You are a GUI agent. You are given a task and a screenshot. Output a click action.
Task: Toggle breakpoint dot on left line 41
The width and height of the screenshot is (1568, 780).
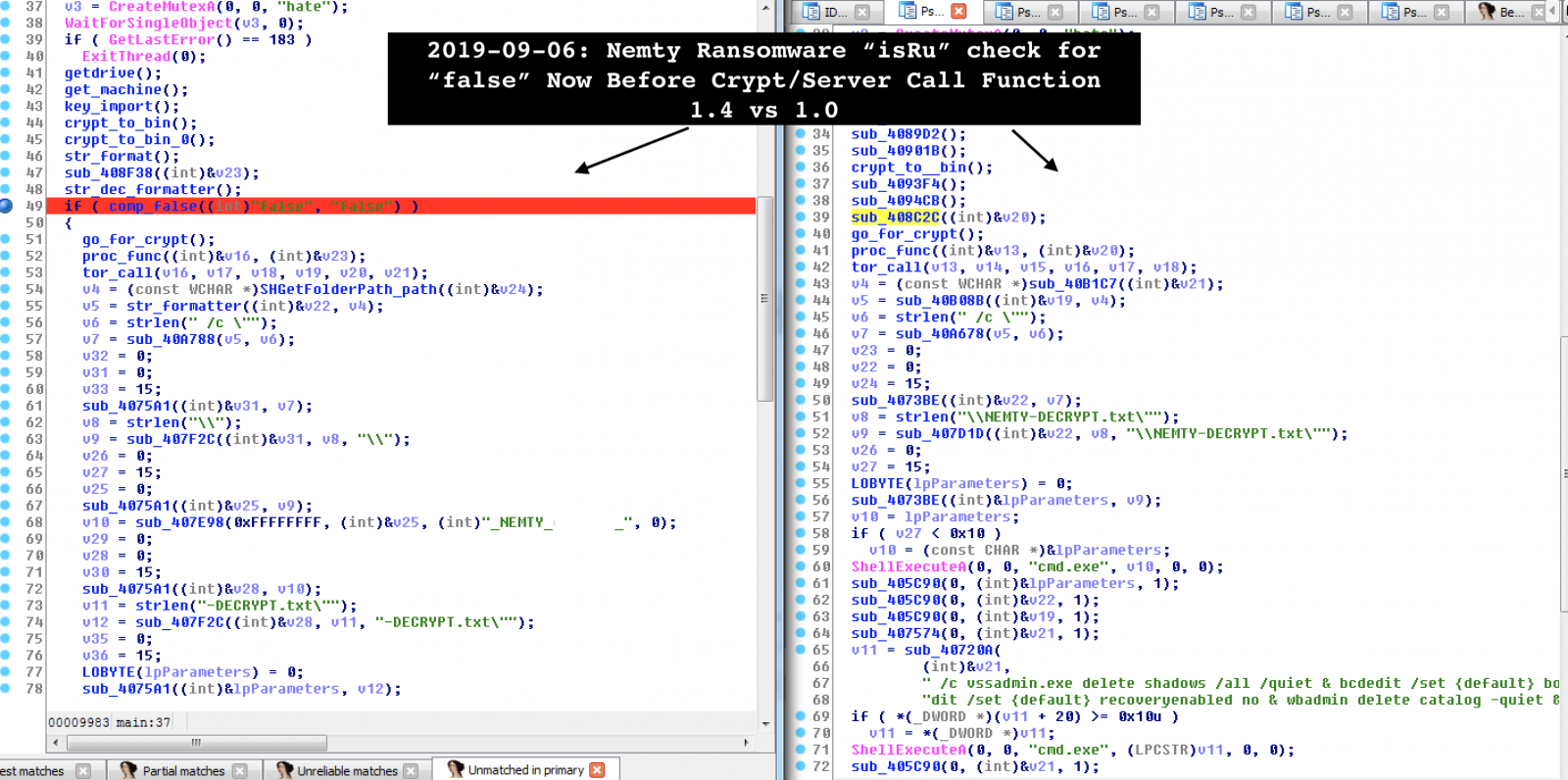[x=6, y=73]
